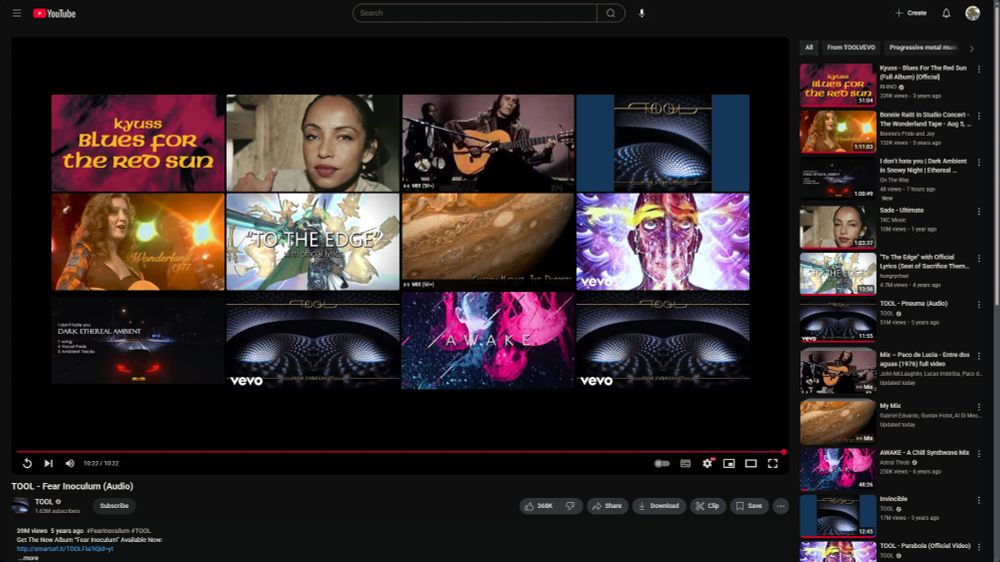1000x562 pixels.
Task: Open options for Invincible sidebar video
Action: (x=979, y=500)
